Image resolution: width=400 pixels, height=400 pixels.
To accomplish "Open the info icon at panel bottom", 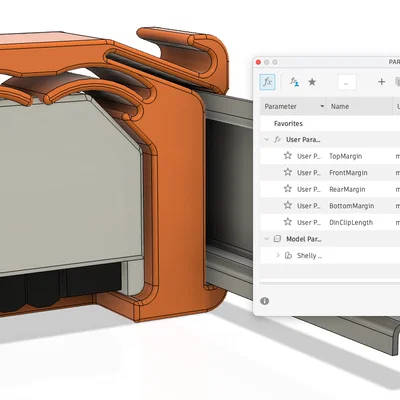I will coord(265,301).
